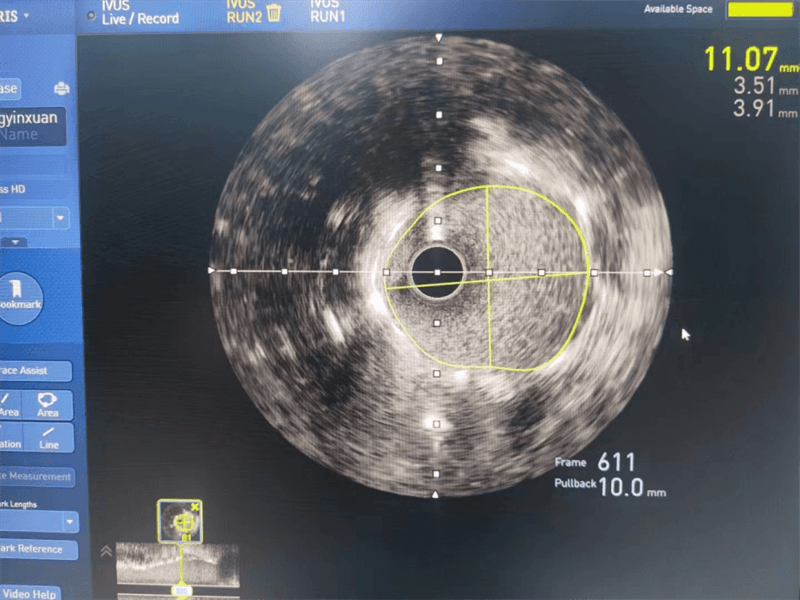
Task: Click the printer icon in left panel
Action: click(x=61, y=88)
